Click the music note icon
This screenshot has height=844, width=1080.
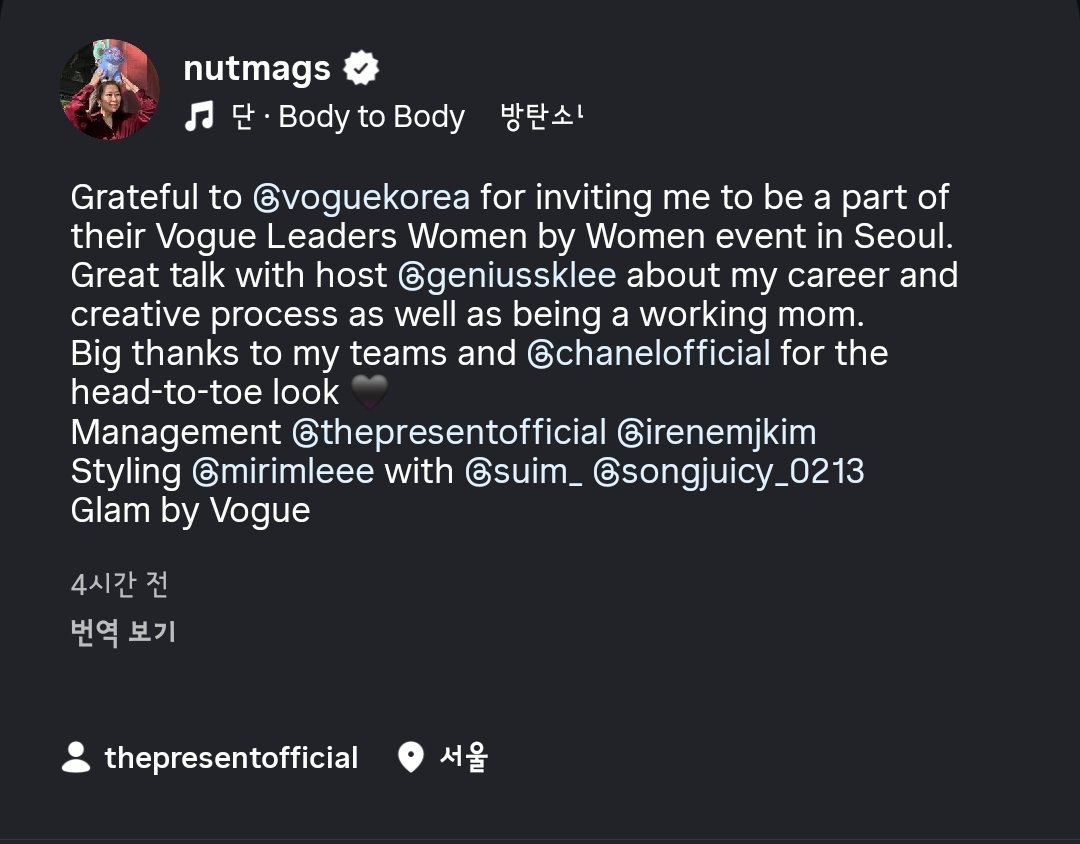point(199,117)
